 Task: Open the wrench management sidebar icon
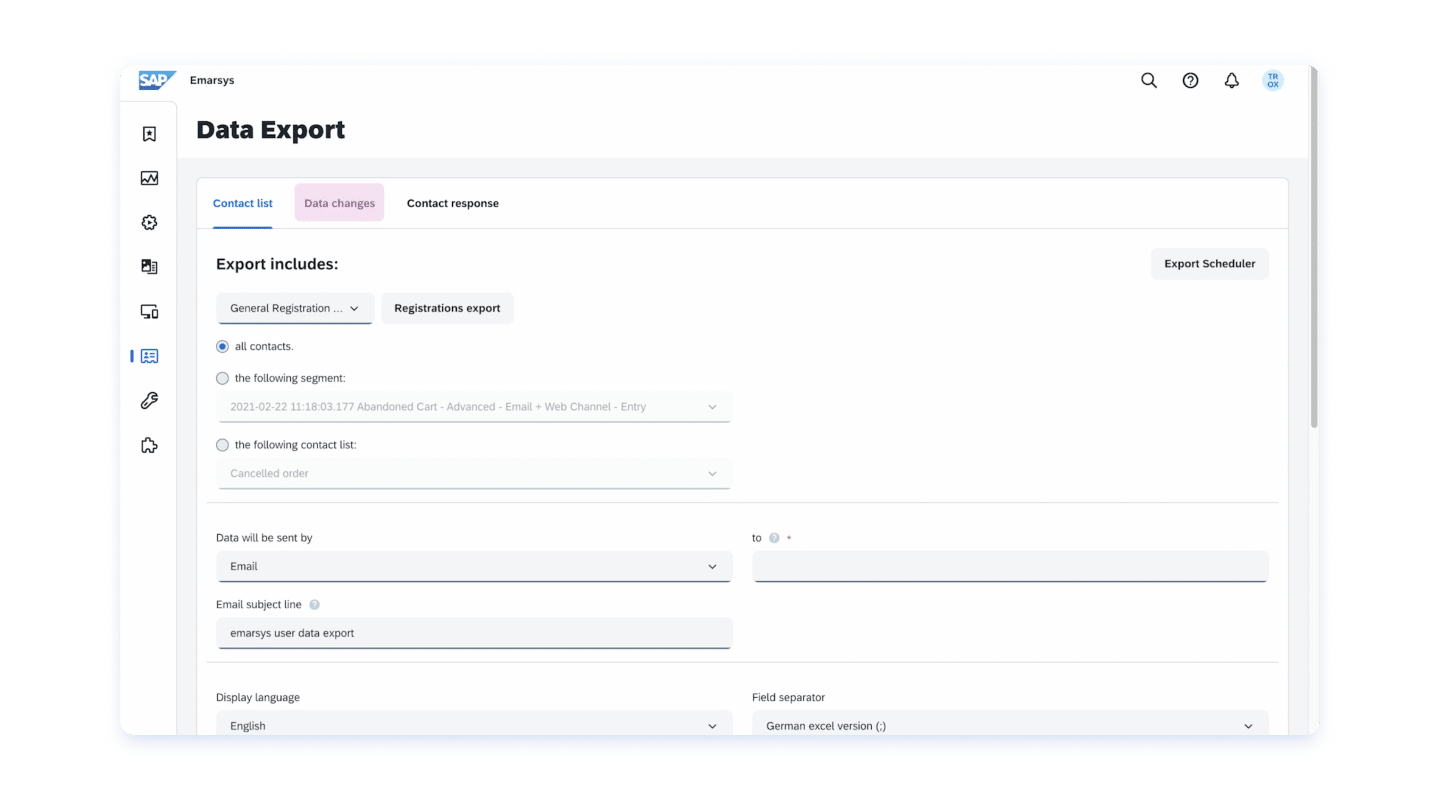[x=149, y=401]
